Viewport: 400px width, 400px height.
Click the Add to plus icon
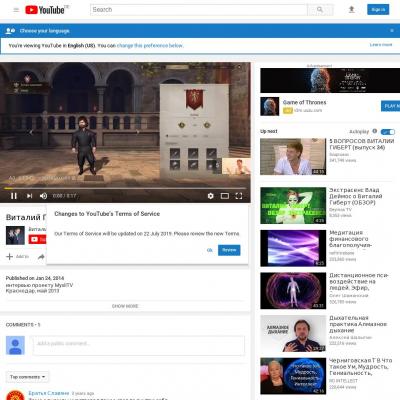coord(10,256)
